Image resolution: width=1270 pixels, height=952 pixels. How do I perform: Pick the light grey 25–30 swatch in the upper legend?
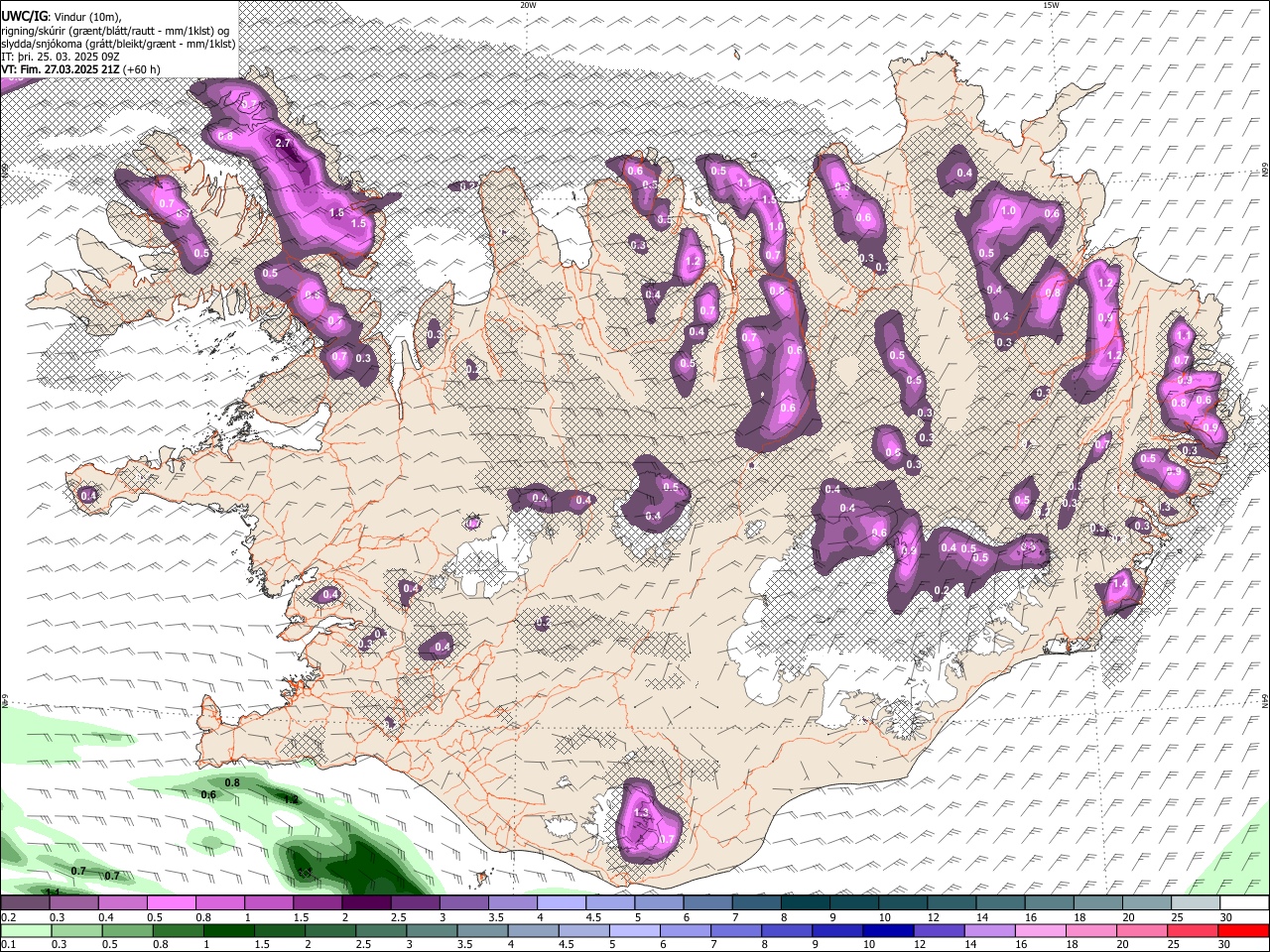1197,902
